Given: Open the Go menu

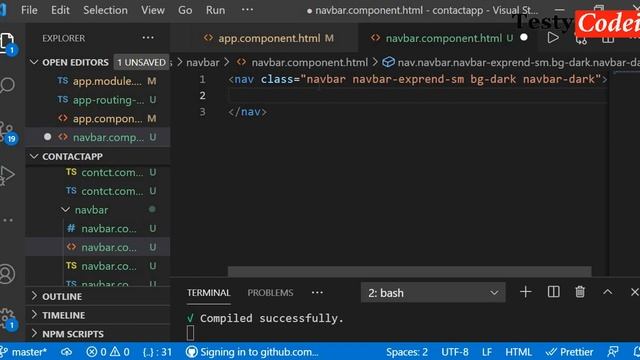Looking at the screenshot, I should 185,10.
